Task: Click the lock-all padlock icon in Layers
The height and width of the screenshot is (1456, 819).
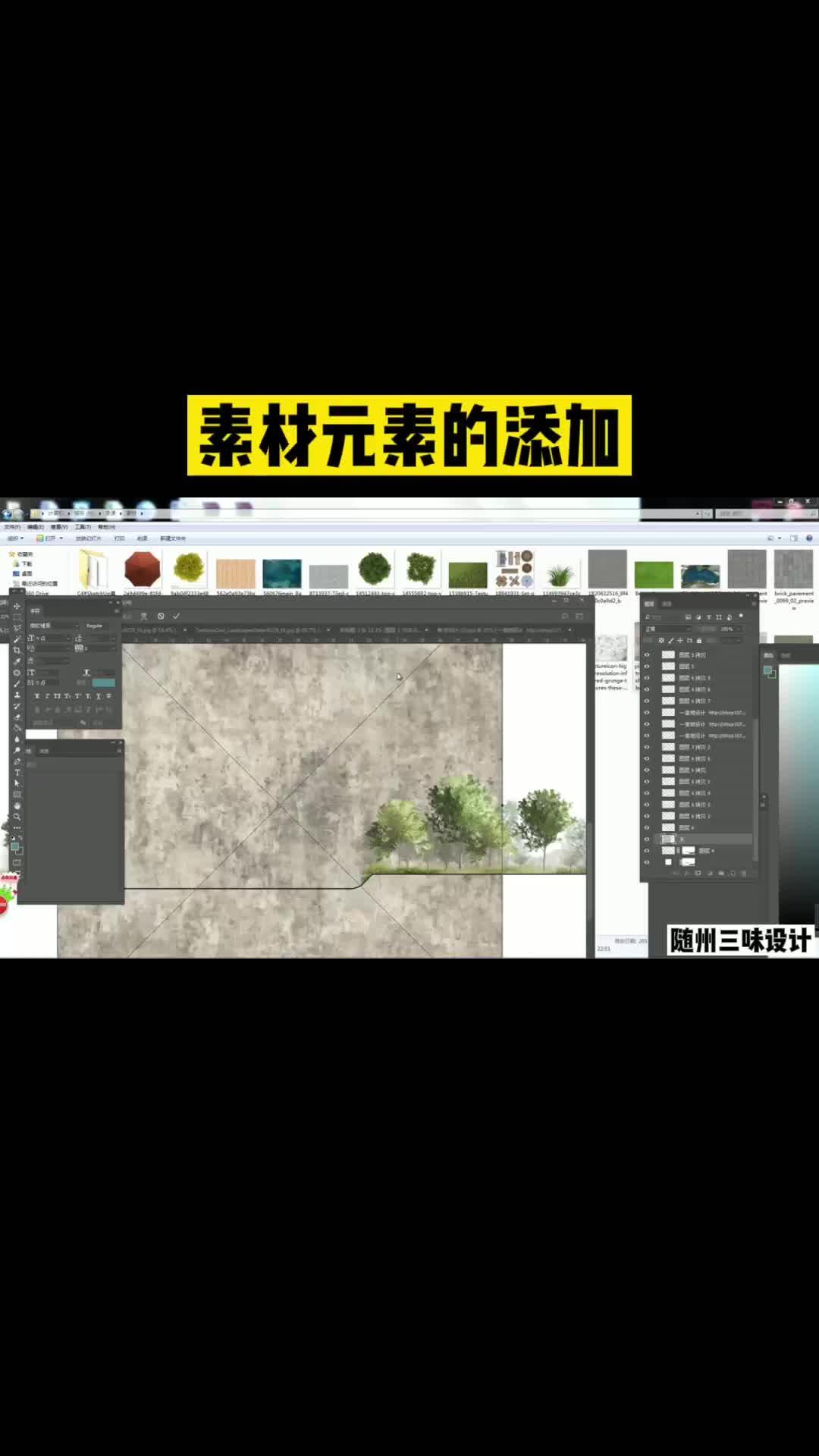Action: point(699,641)
